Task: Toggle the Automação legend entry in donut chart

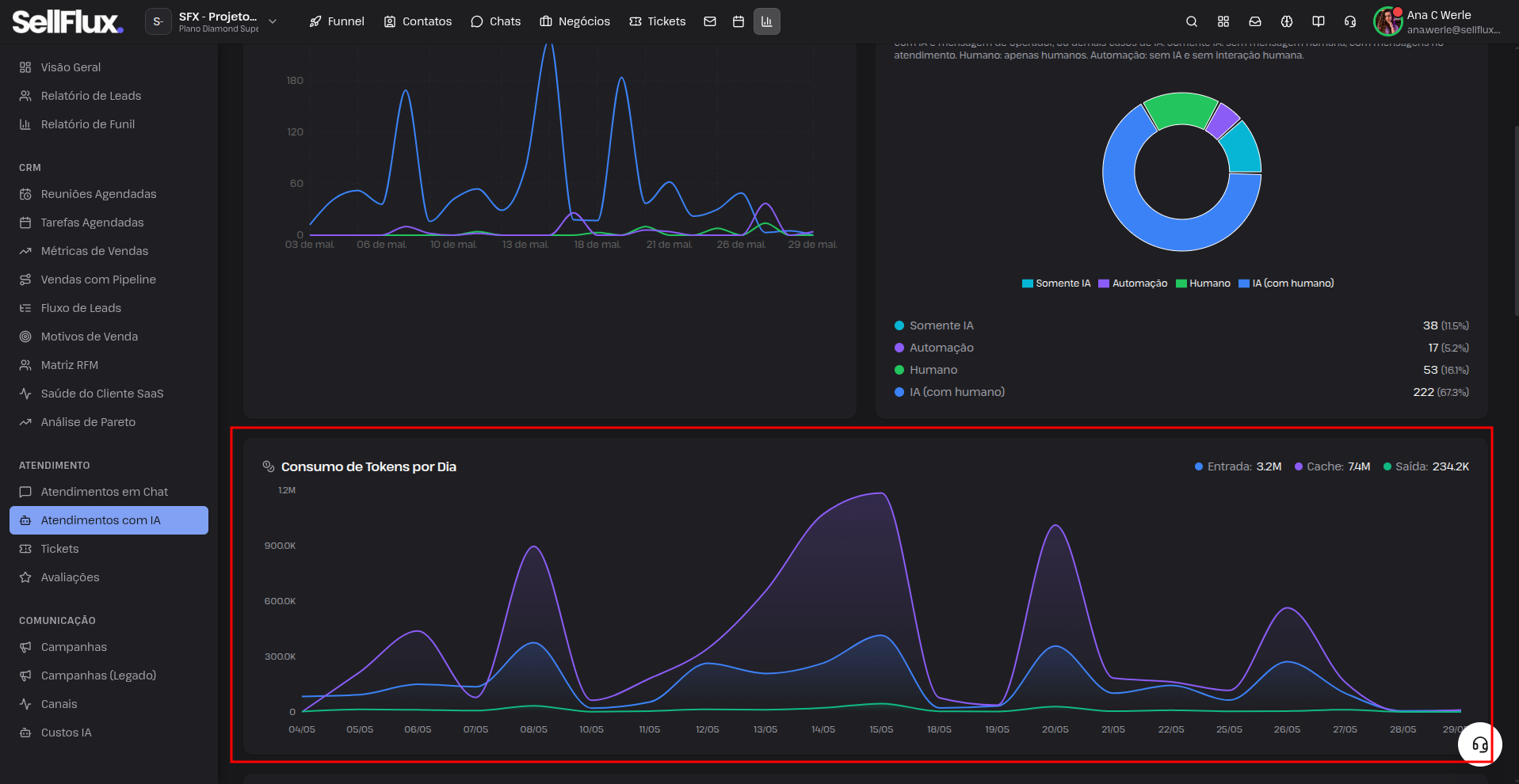Action: coord(1133,284)
